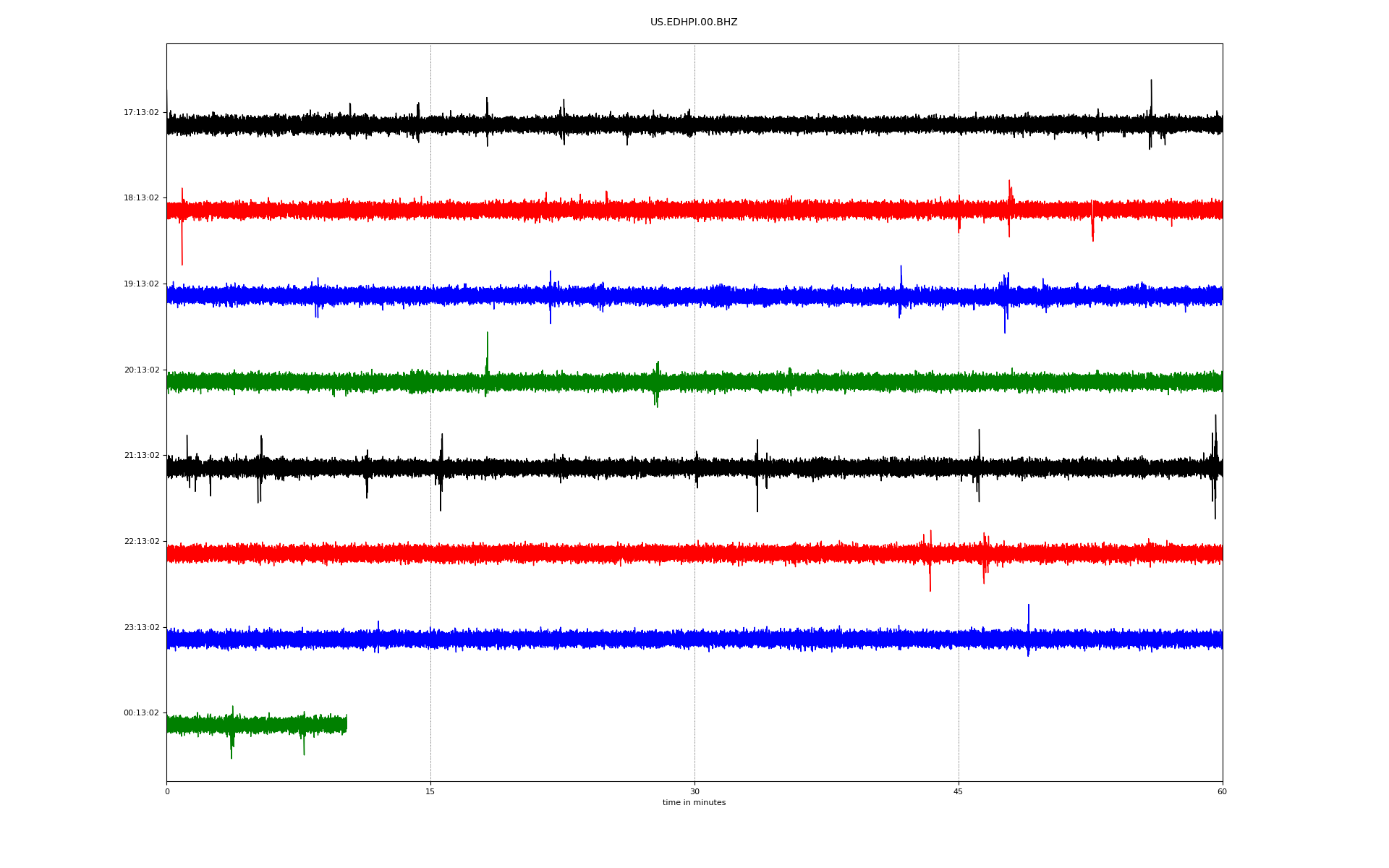Select the 18:13:02 trace time label
The image size is (1389, 868).
coord(141,197)
